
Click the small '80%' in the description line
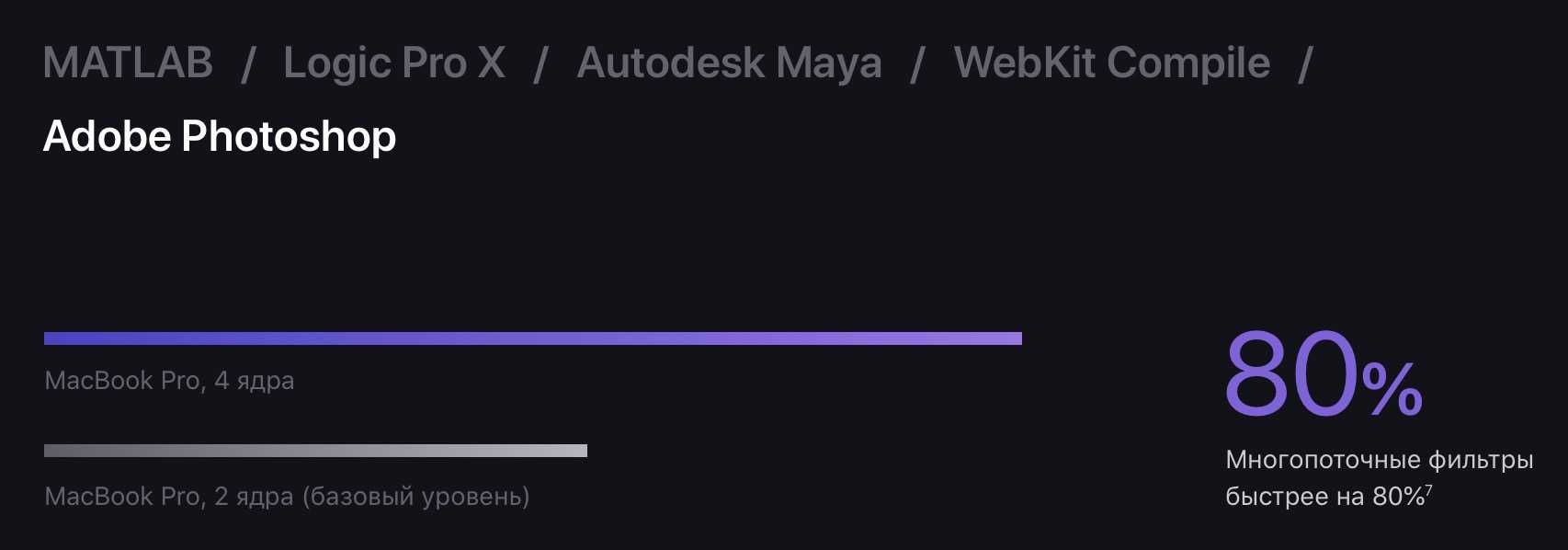click(x=1398, y=497)
